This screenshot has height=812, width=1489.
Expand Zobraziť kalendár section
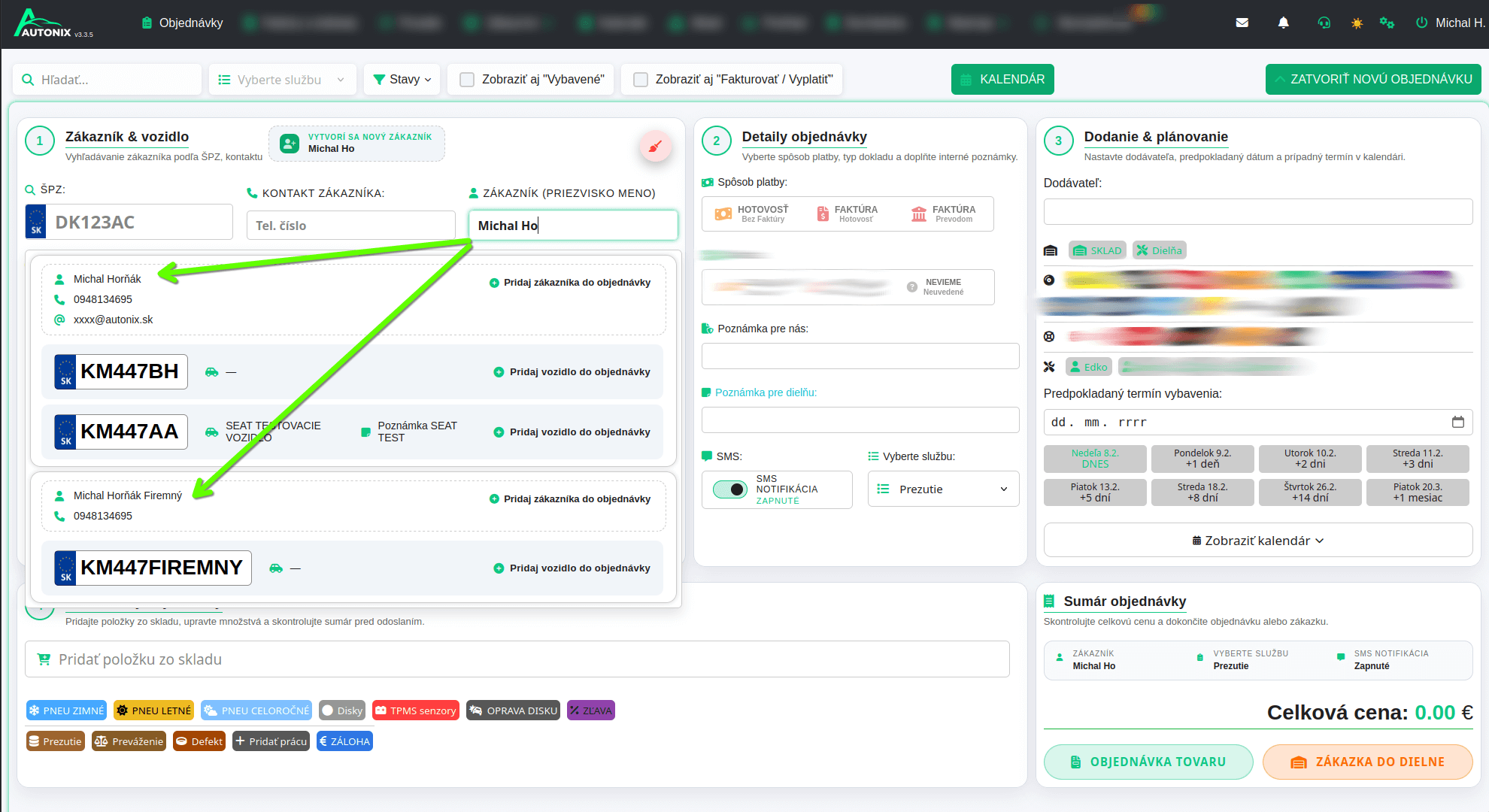(x=1257, y=541)
